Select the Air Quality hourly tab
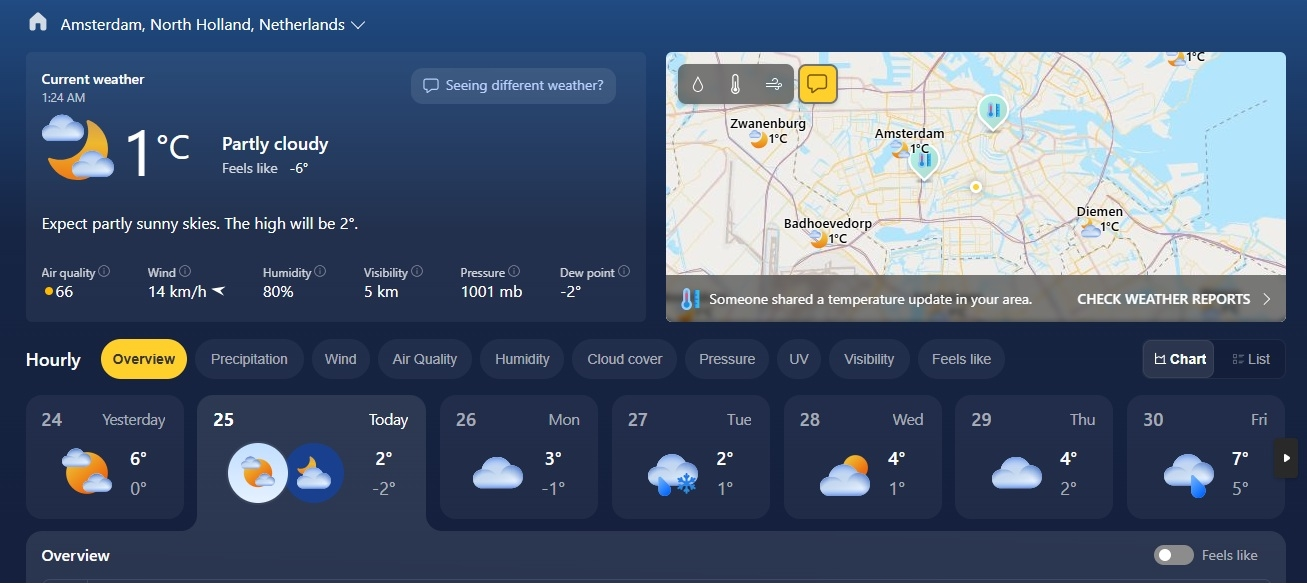Viewport: 1307px width, 583px height. [x=425, y=359]
